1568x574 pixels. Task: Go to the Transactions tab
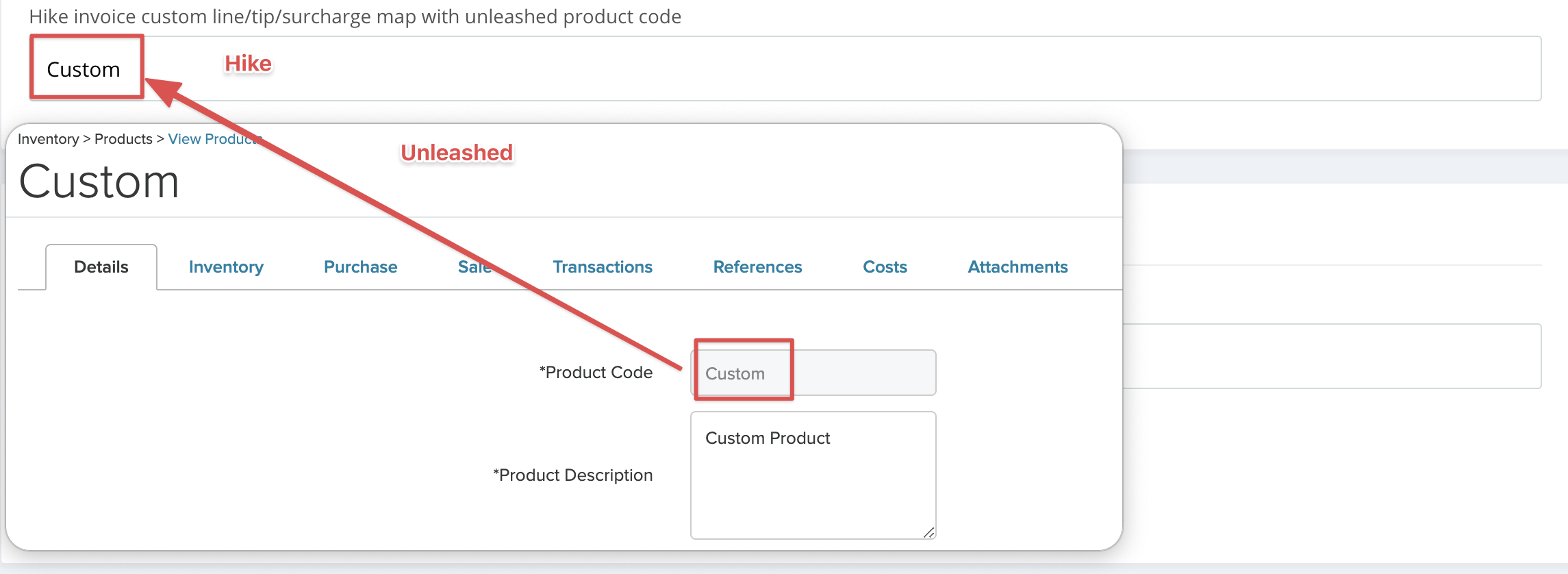tap(603, 267)
